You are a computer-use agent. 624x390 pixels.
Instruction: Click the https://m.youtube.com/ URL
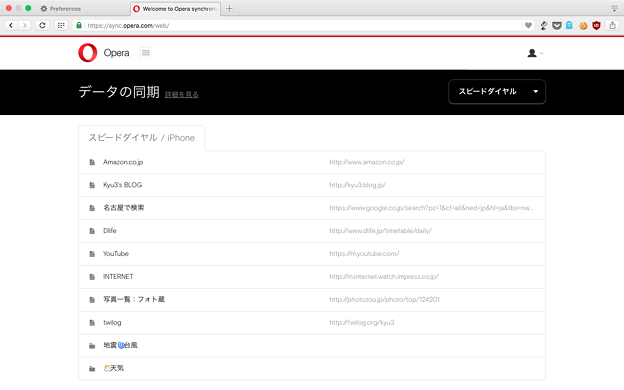(364, 254)
